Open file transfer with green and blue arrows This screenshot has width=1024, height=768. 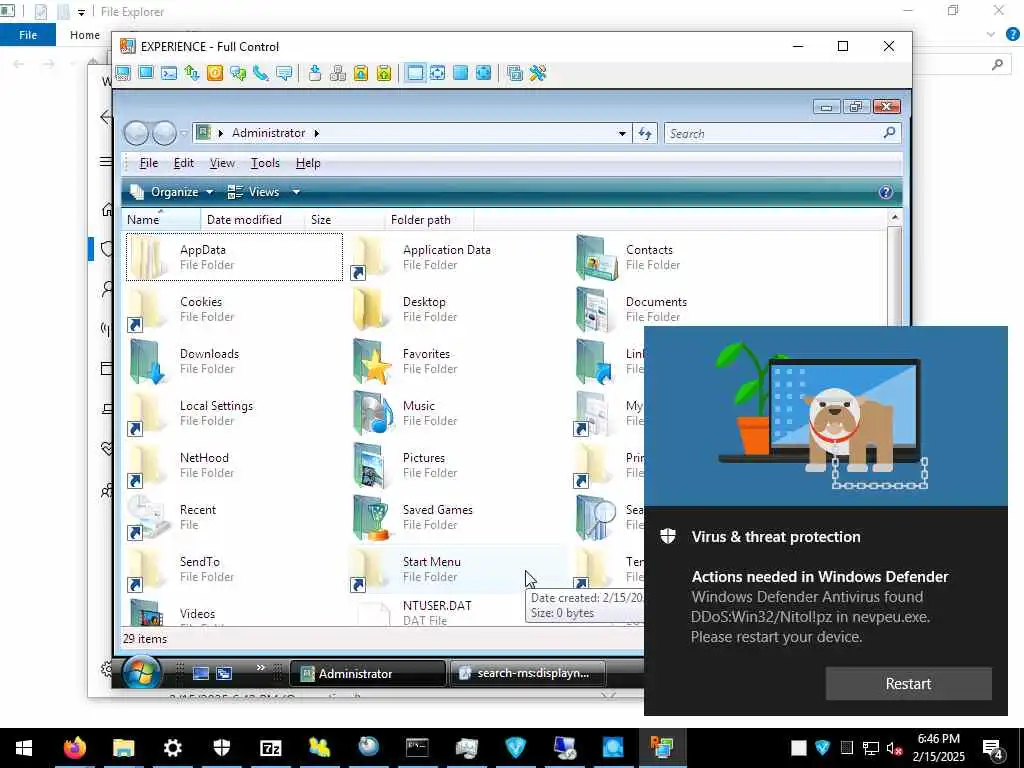pos(191,73)
